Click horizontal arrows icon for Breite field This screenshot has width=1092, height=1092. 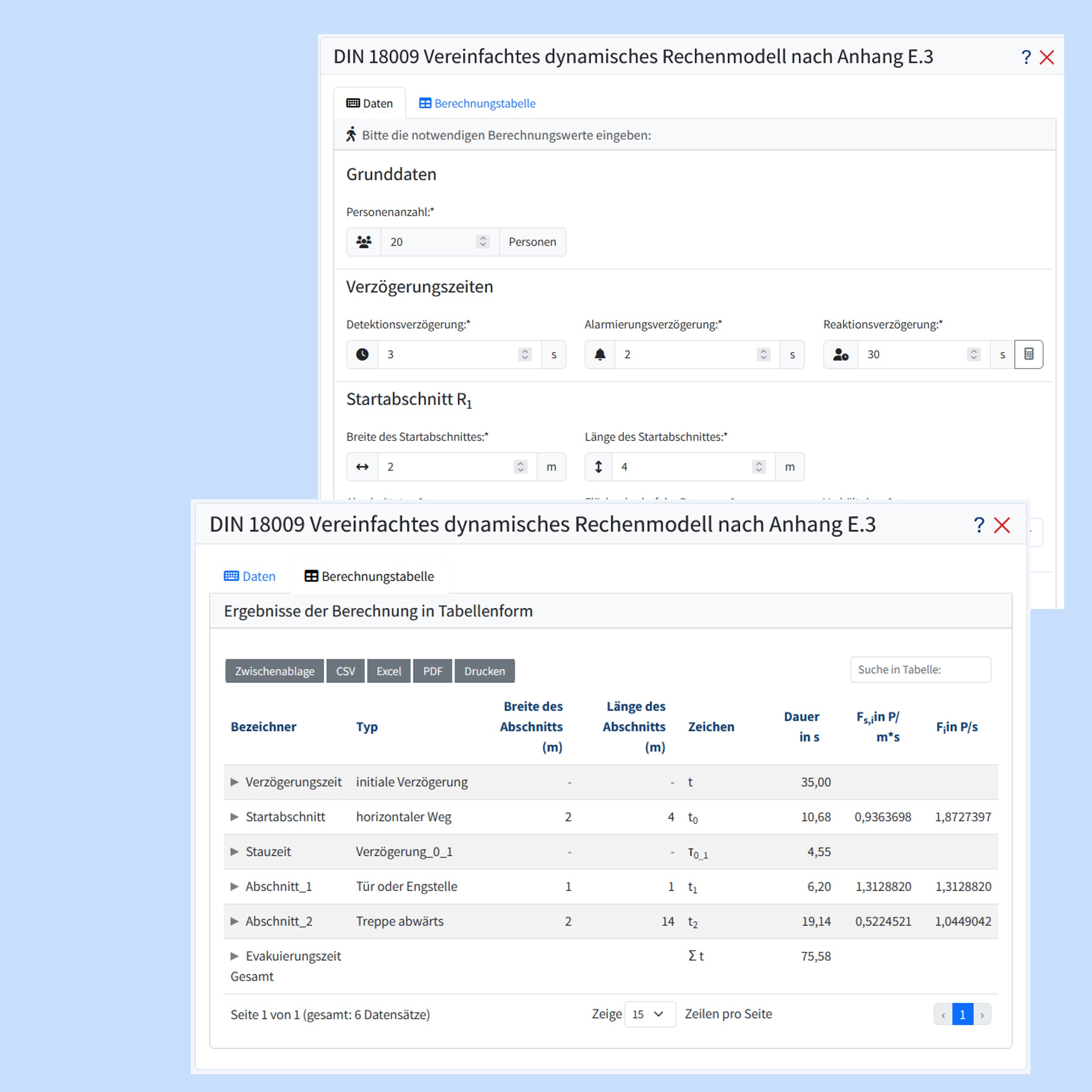point(362,467)
